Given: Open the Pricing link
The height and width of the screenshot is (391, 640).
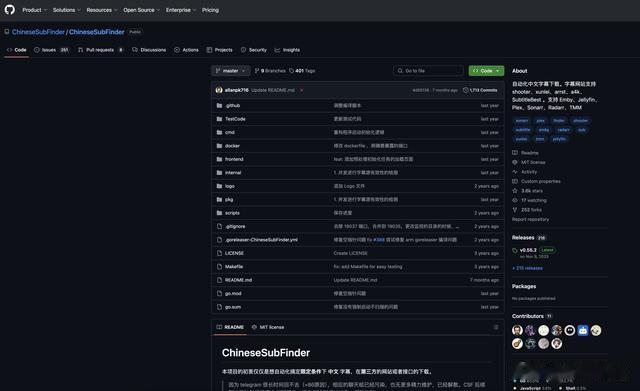Looking at the screenshot, I should 210,10.
